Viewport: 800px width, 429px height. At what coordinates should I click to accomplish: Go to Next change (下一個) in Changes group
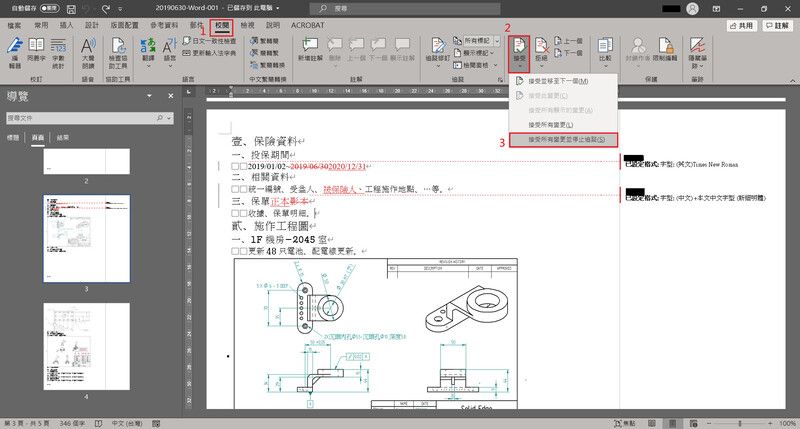[x=568, y=53]
